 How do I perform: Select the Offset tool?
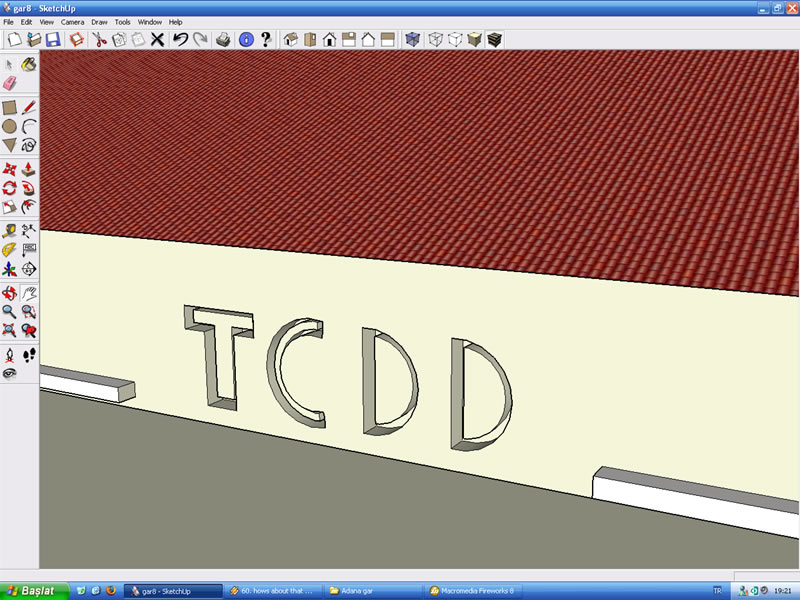pyautogui.click(x=29, y=207)
